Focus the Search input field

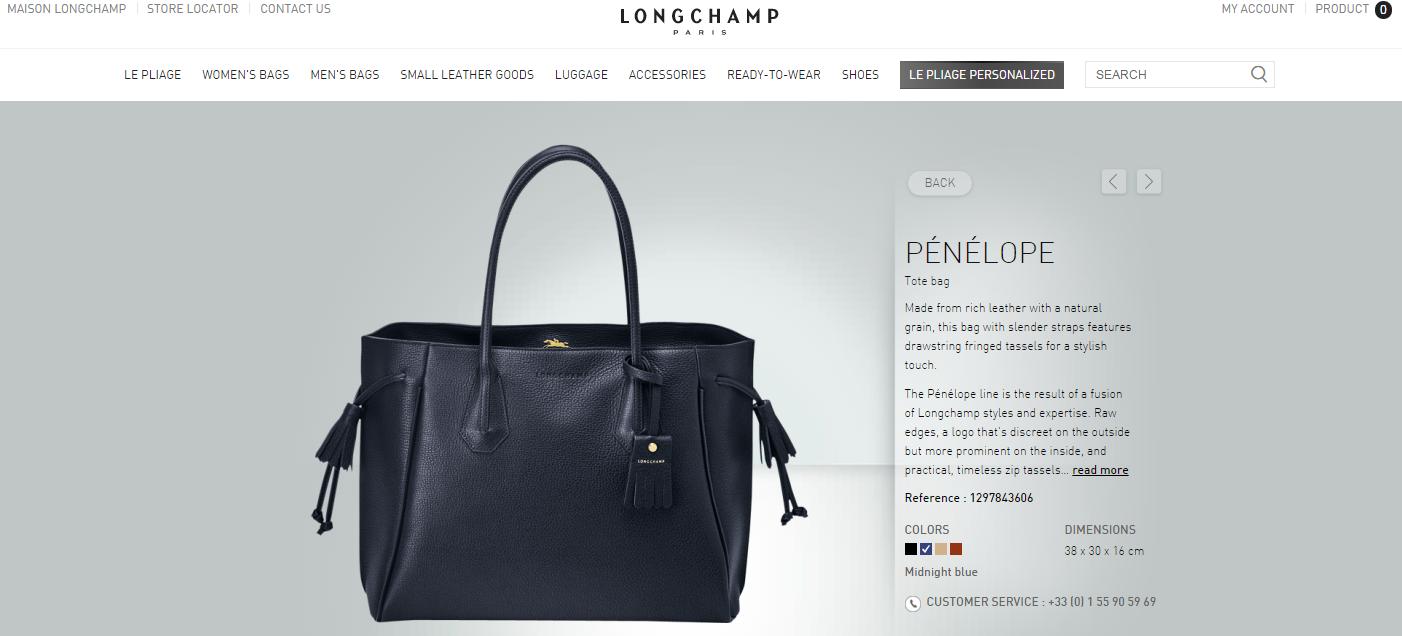pyautogui.click(x=1168, y=75)
